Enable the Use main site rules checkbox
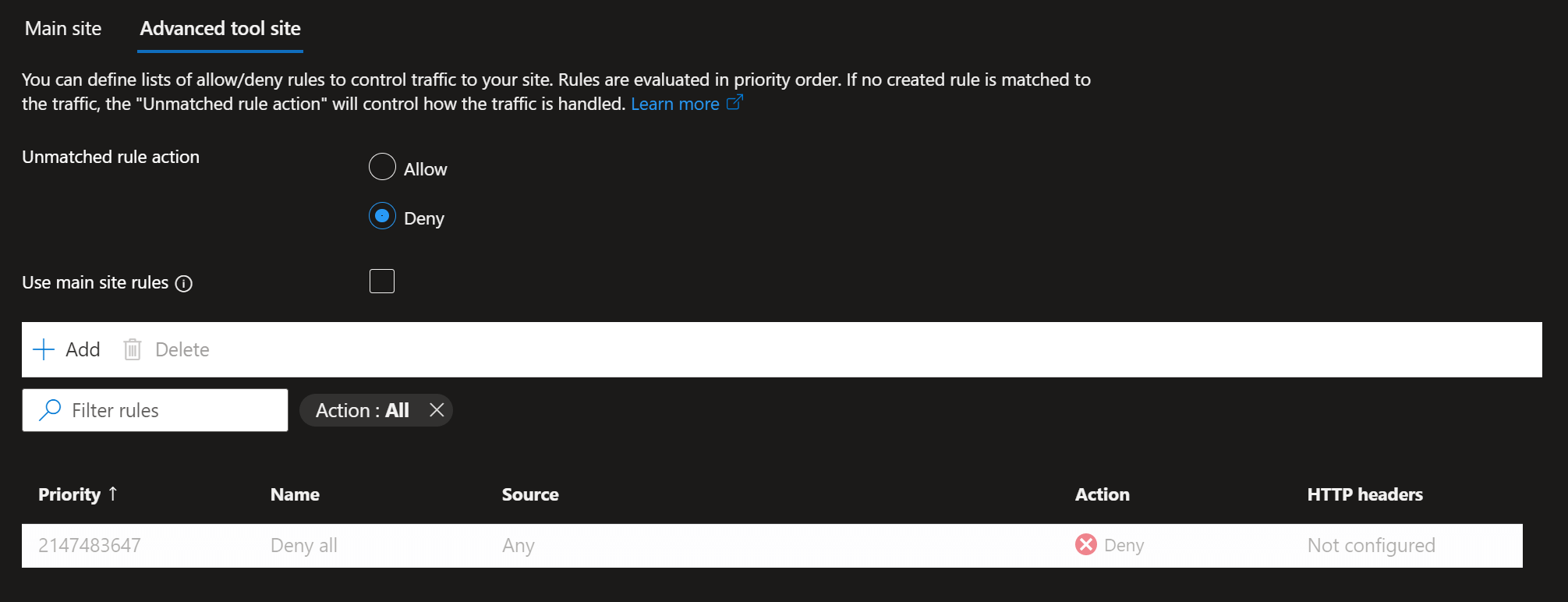 coord(381,281)
